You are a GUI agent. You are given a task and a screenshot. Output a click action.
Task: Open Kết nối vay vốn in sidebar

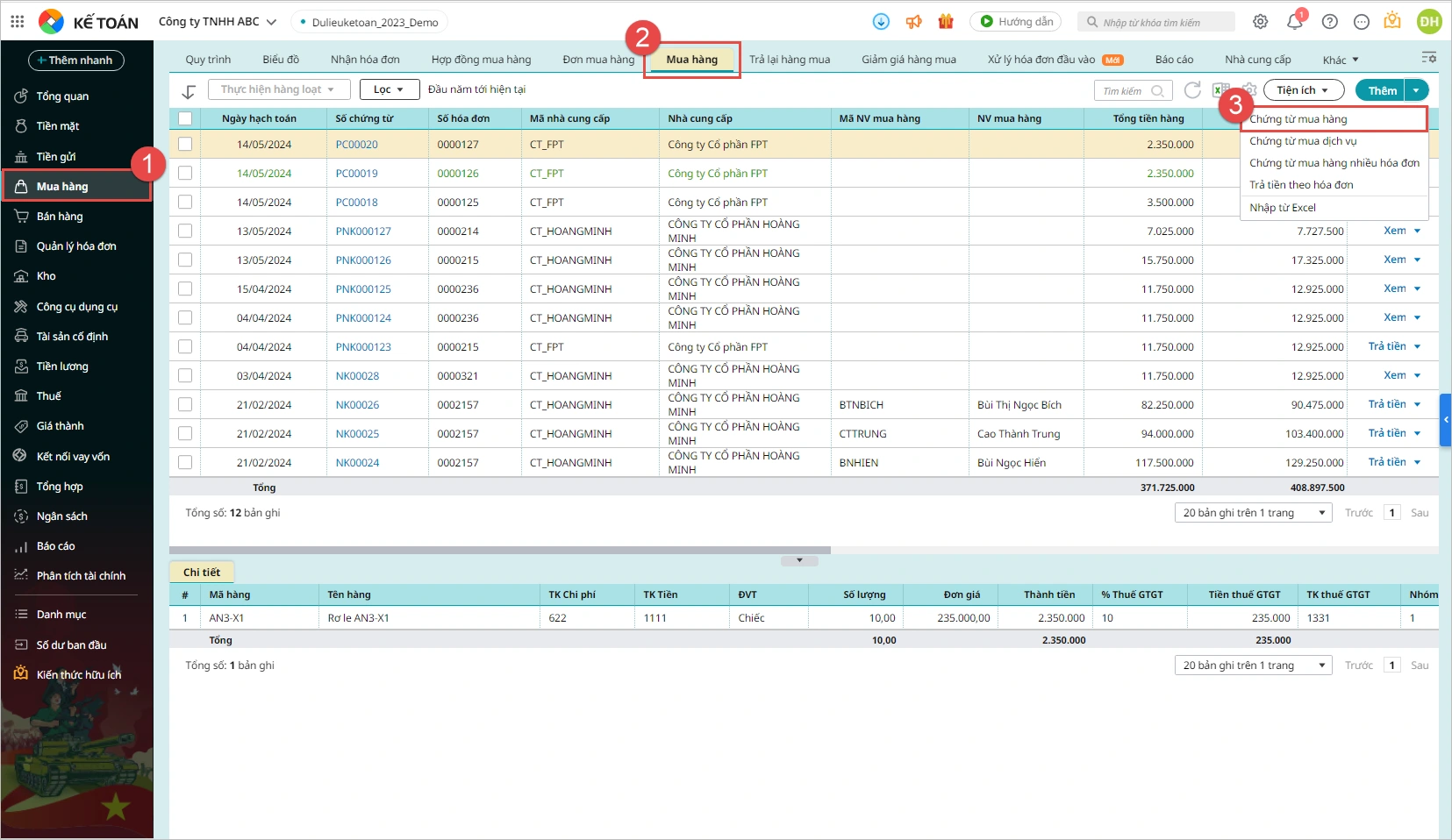tap(73, 457)
